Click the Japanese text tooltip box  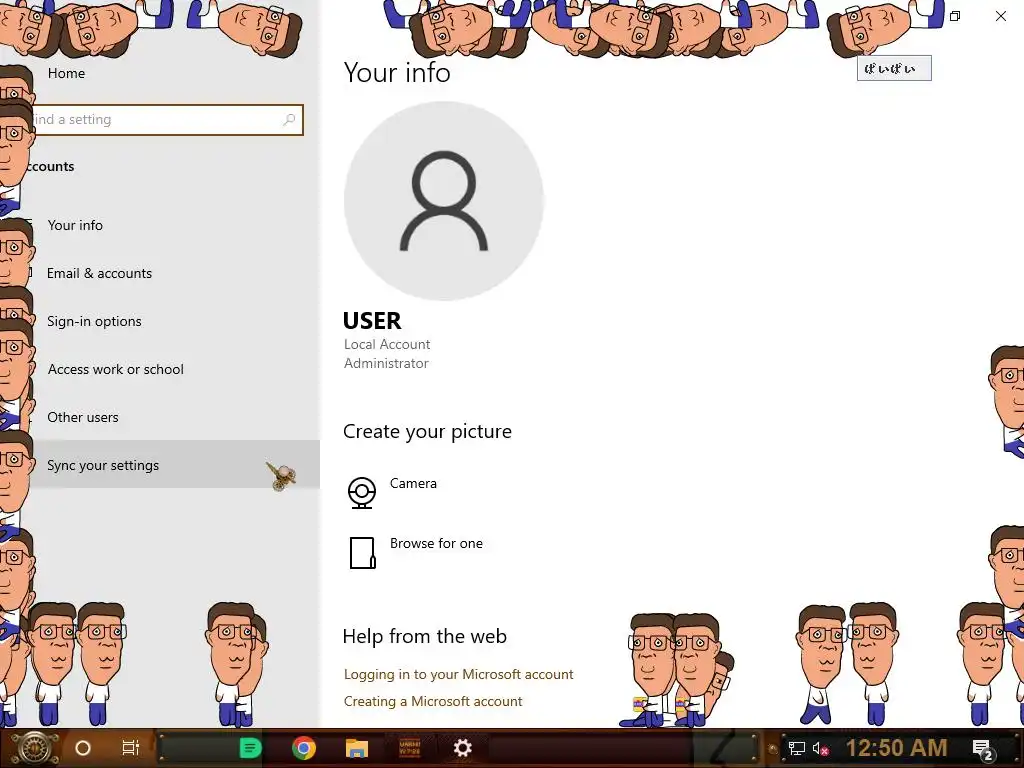[x=894, y=68]
